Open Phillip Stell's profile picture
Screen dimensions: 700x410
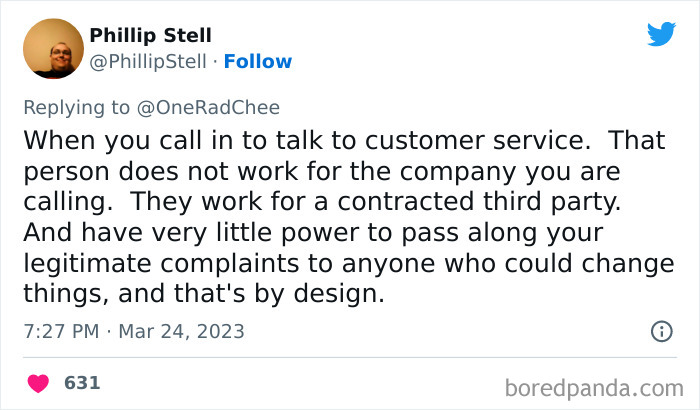[x=52, y=48]
